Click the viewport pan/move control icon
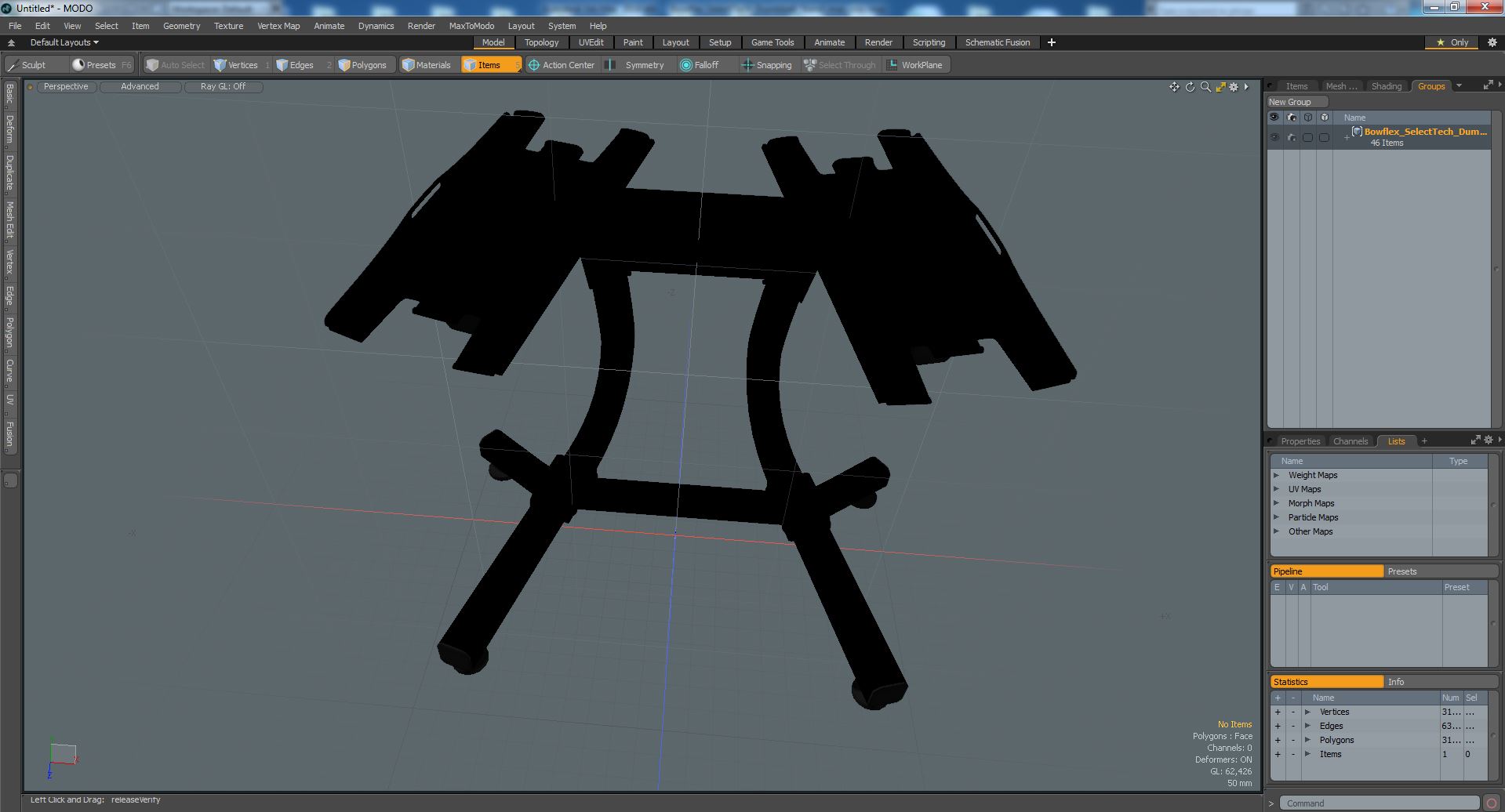The height and width of the screenshot is (812, 1505). (x=1174, y=87)
